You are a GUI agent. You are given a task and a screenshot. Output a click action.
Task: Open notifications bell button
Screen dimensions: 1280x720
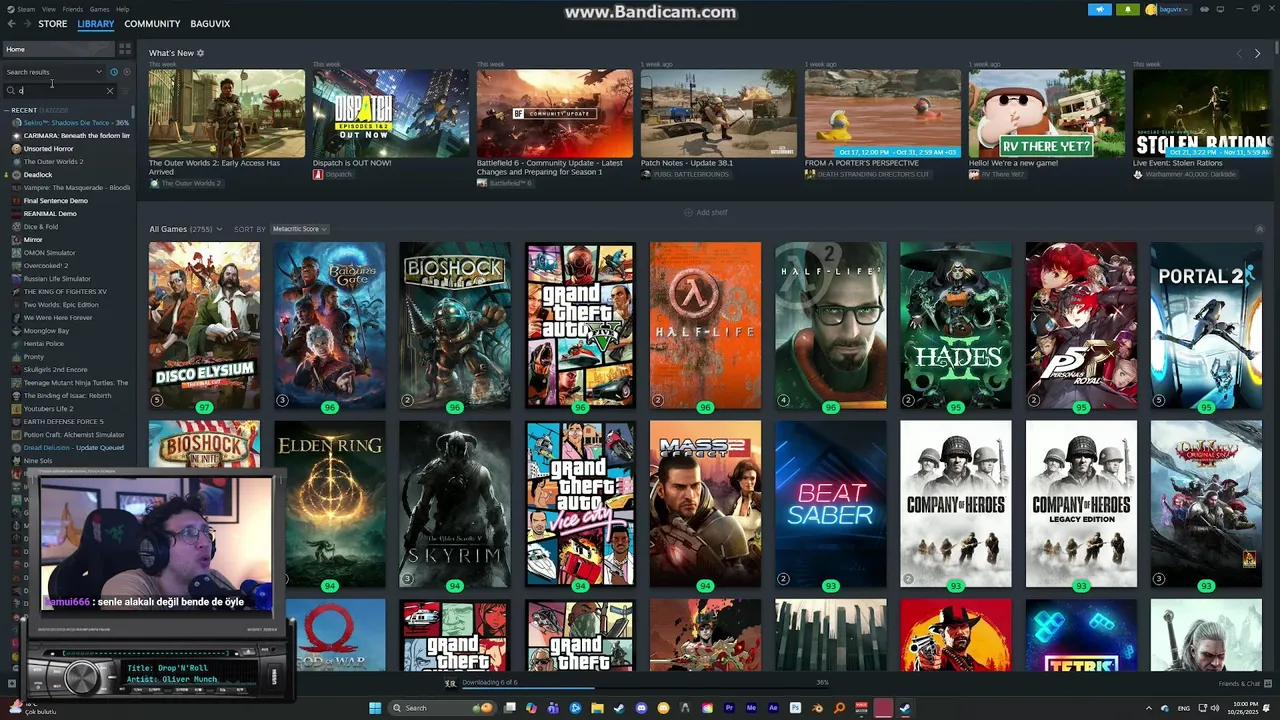[1128, 9]
